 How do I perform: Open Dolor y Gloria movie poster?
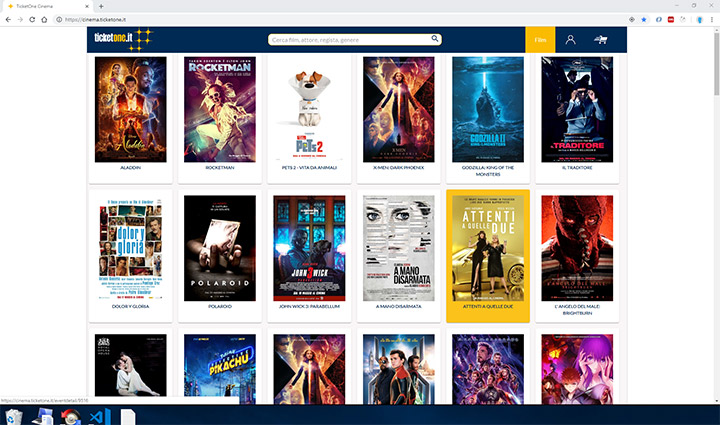pyautogui.click(x=130, y=248)
